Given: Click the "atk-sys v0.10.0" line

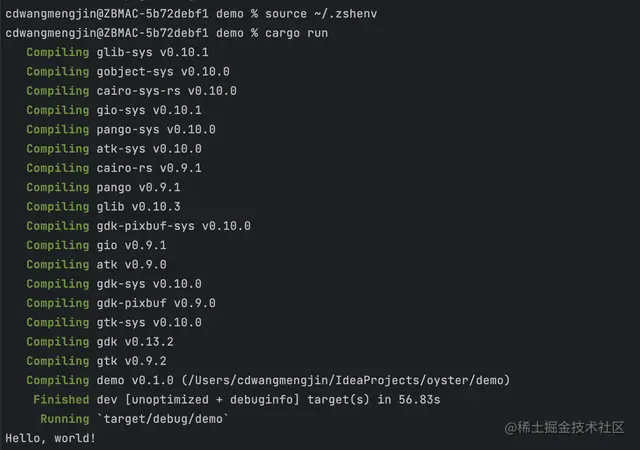Looking at the screenshot, I should pos(148,148).
